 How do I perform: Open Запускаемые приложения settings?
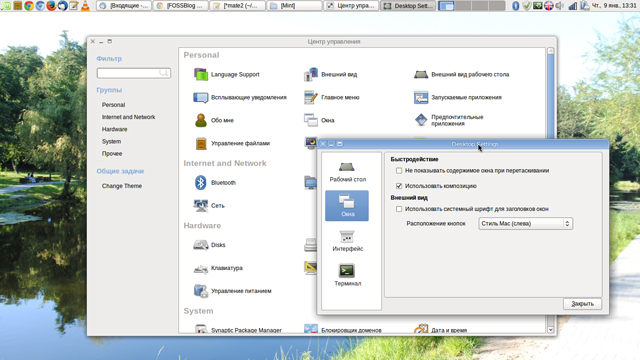pos(458,97)
